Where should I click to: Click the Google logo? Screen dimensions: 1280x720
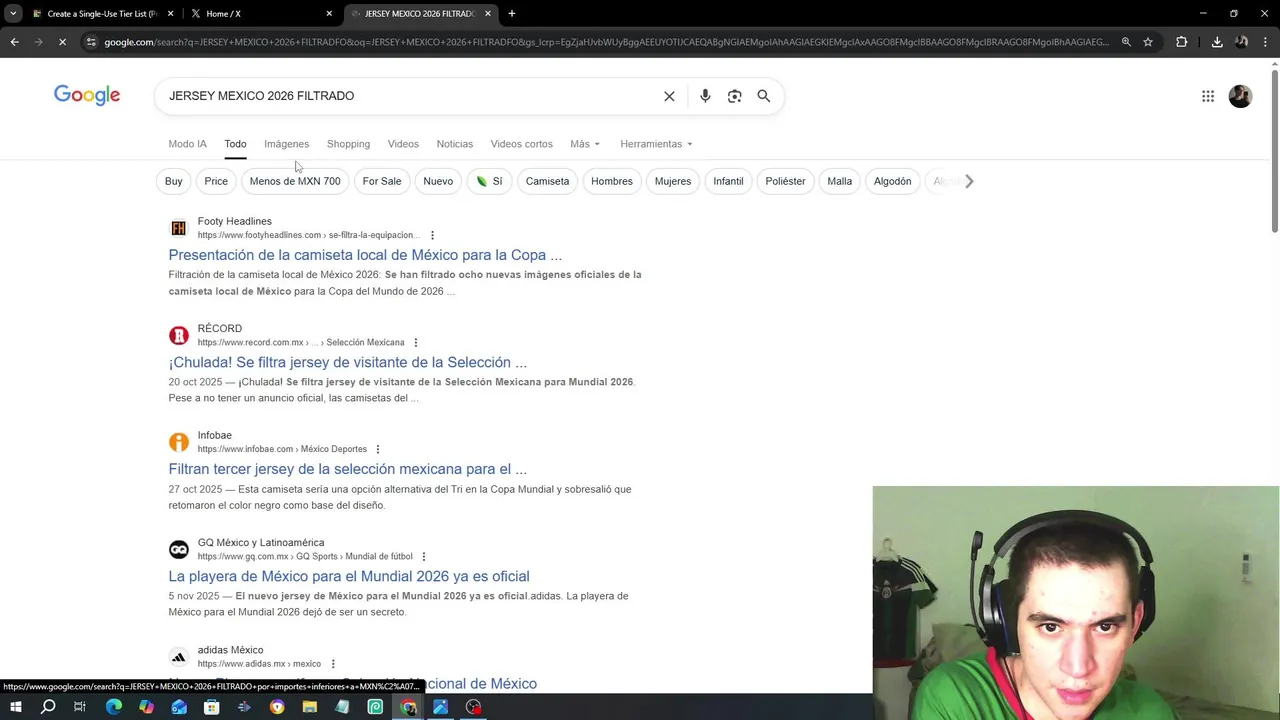pyautogui.click(x=87, y=95)
